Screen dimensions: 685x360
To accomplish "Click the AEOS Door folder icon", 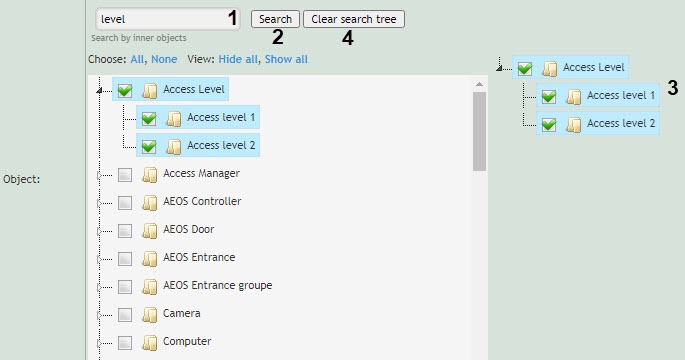I will point(150,231).
